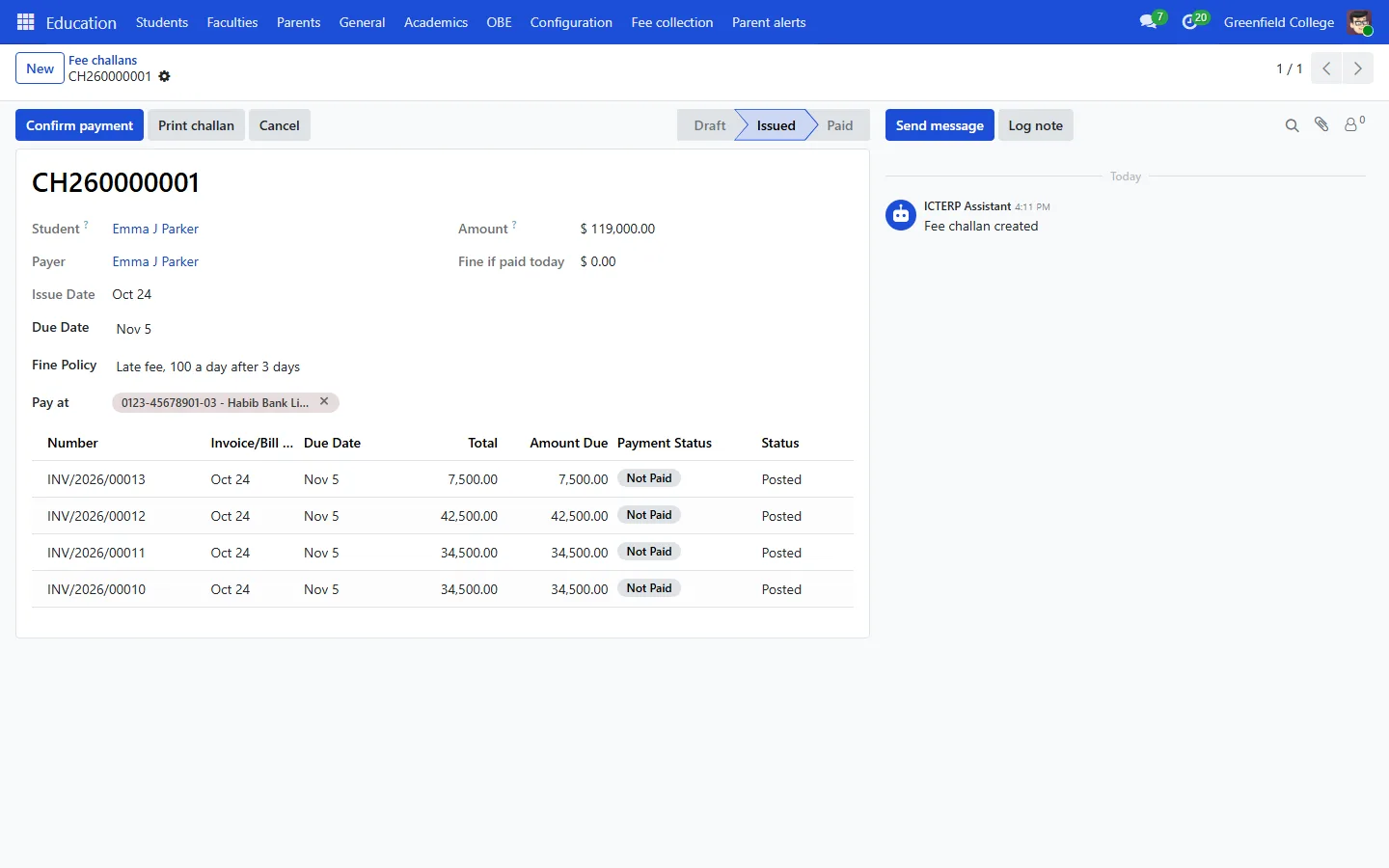Go to previous record arrow
This screenshot has height=868, width=1389.
point(1326,68)
